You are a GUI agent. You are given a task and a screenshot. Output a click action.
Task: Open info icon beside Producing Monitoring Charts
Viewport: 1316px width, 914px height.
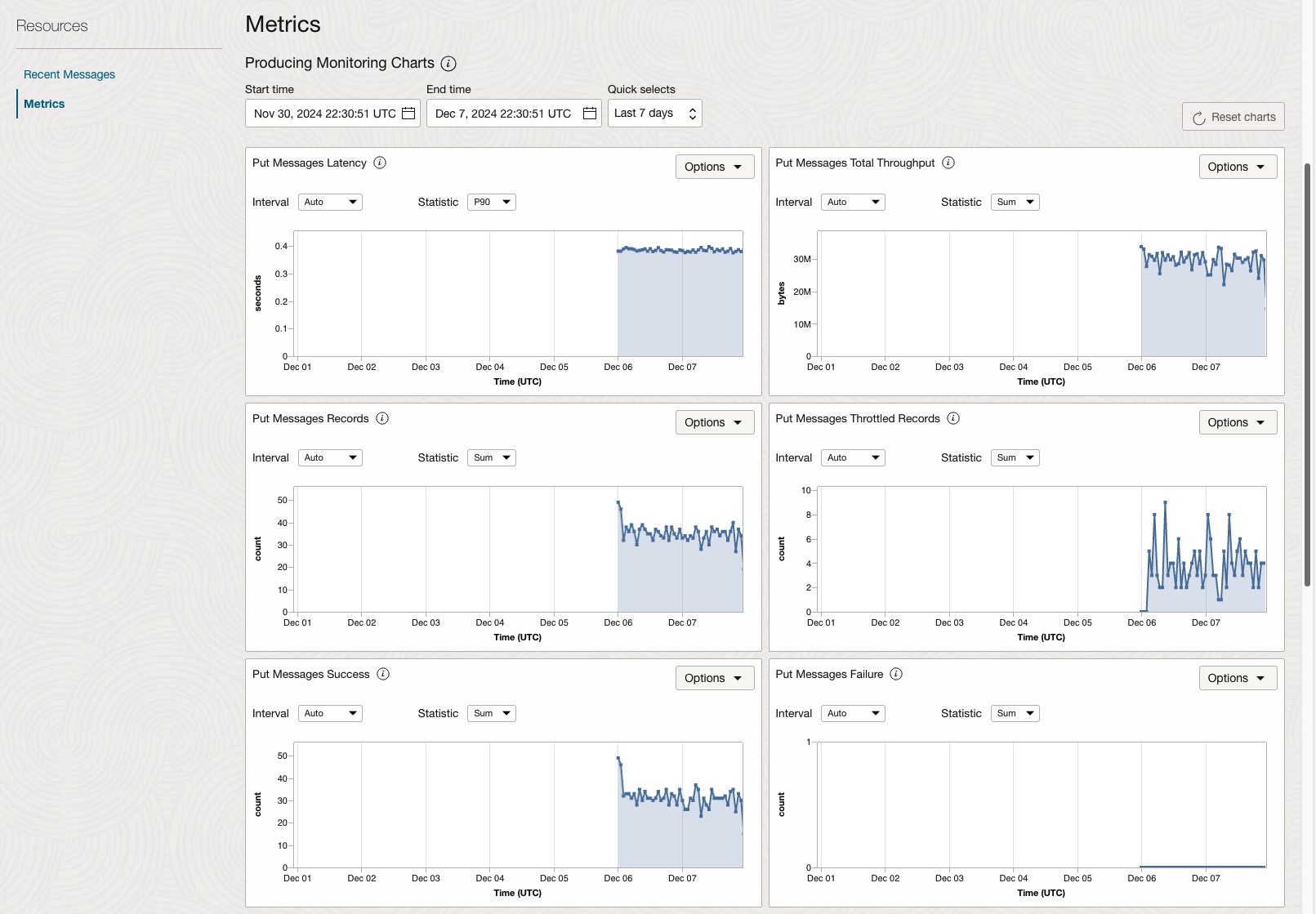tap(448, 64)
